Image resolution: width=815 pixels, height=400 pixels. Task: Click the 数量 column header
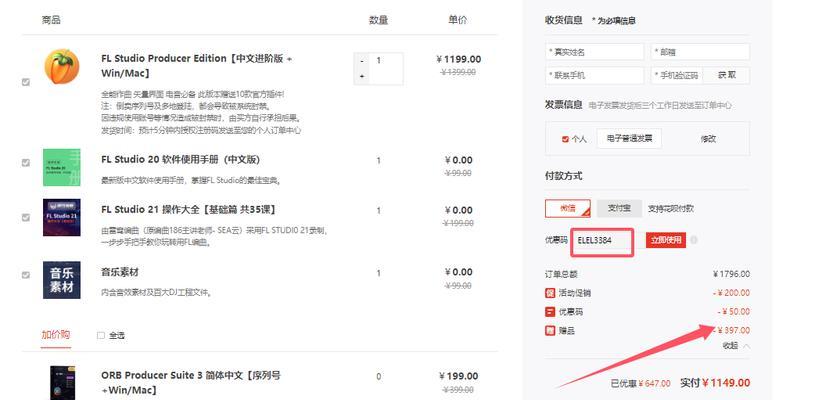click(378, 20)
